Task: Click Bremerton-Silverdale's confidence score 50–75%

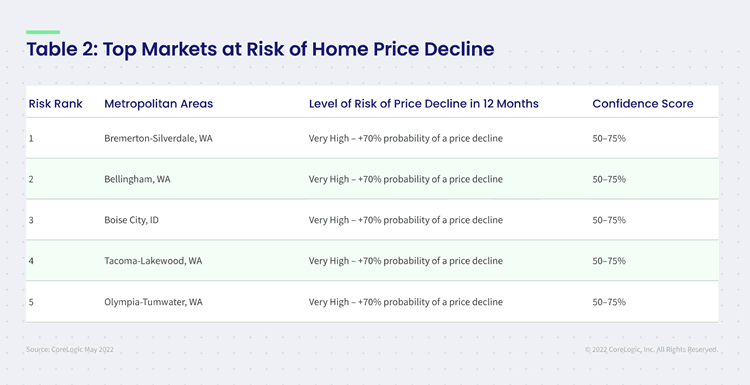Action: (x=609, y=139)
